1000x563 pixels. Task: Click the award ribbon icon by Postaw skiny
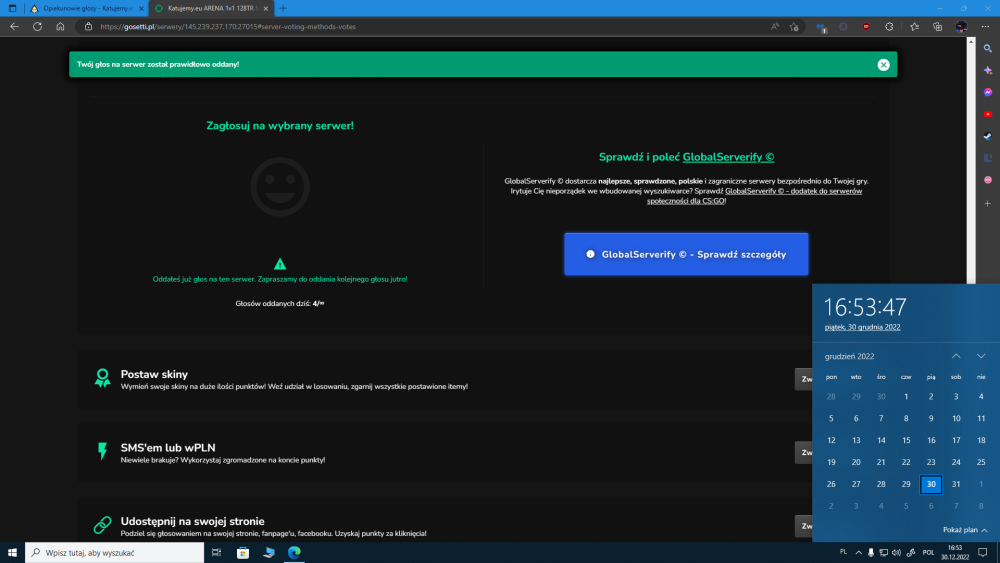[x=102, y=378]
